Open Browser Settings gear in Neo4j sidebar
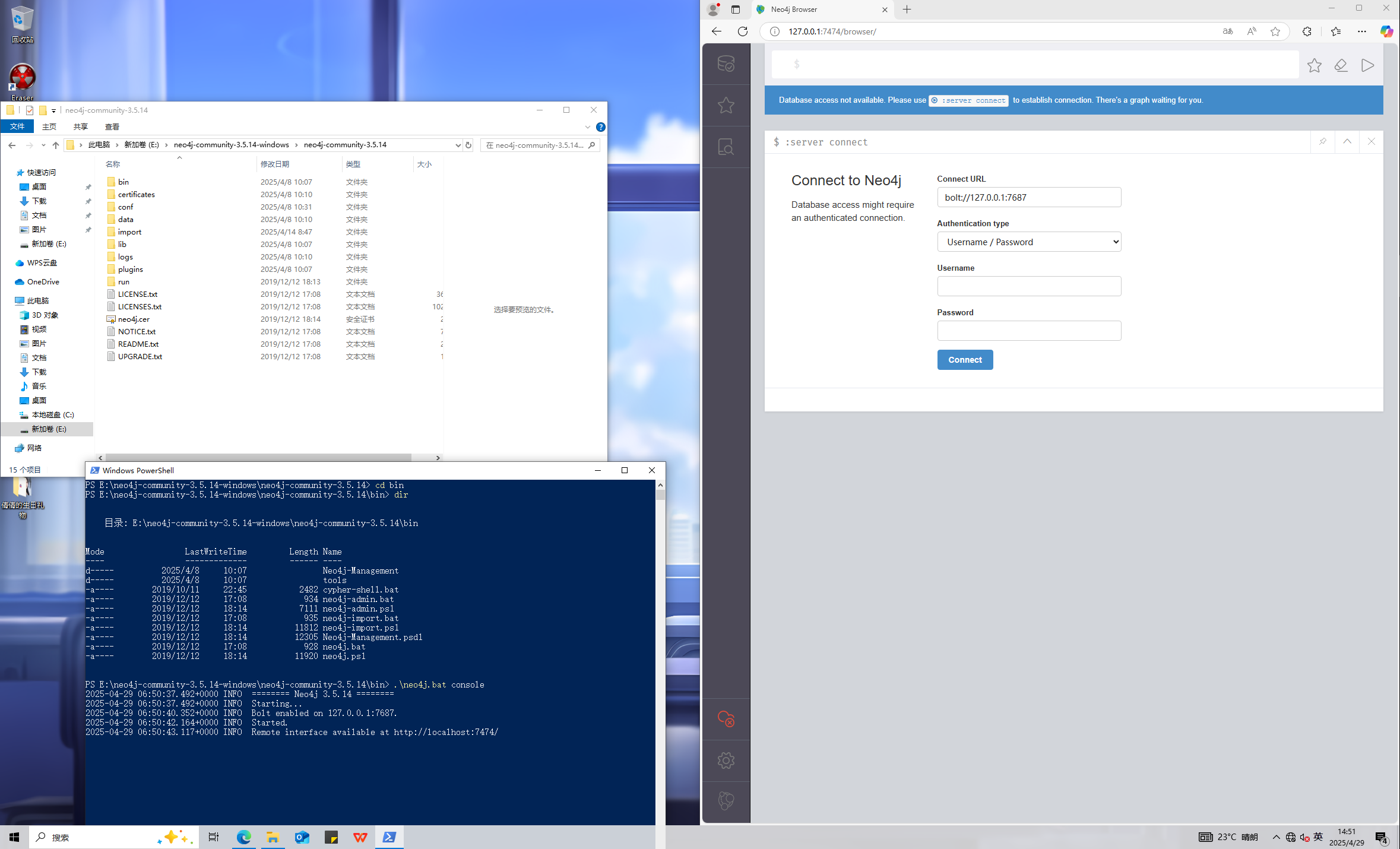1400x849 pixels. pos(726,761)
